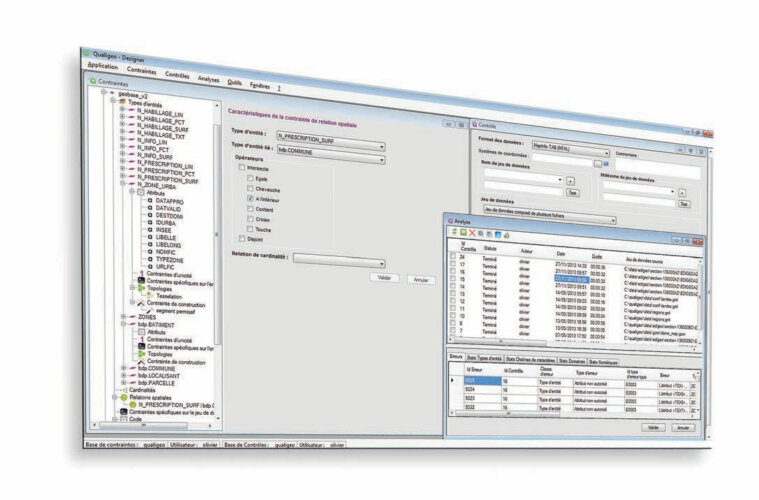Select the INSEE attribute in the tree
759x500 pixels.
pyautogui.click(x=163, y=230)
